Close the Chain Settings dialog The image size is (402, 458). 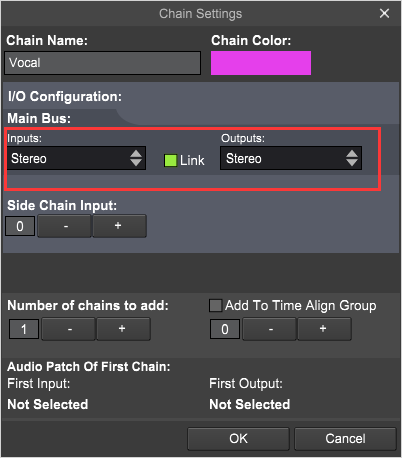coord(384,13)
